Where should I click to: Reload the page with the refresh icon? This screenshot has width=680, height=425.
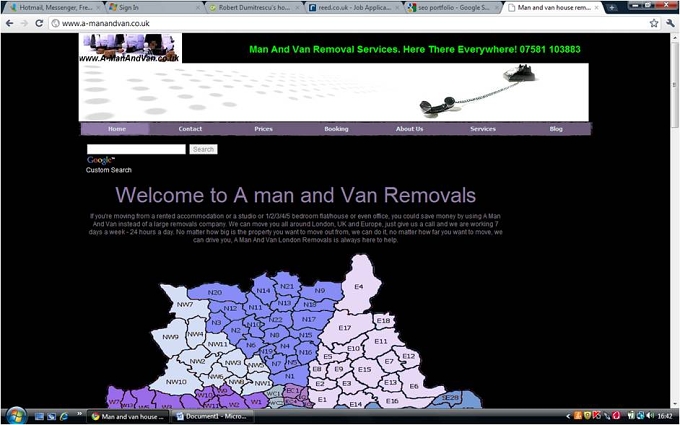pyautogui.click(x=39, y=23)
